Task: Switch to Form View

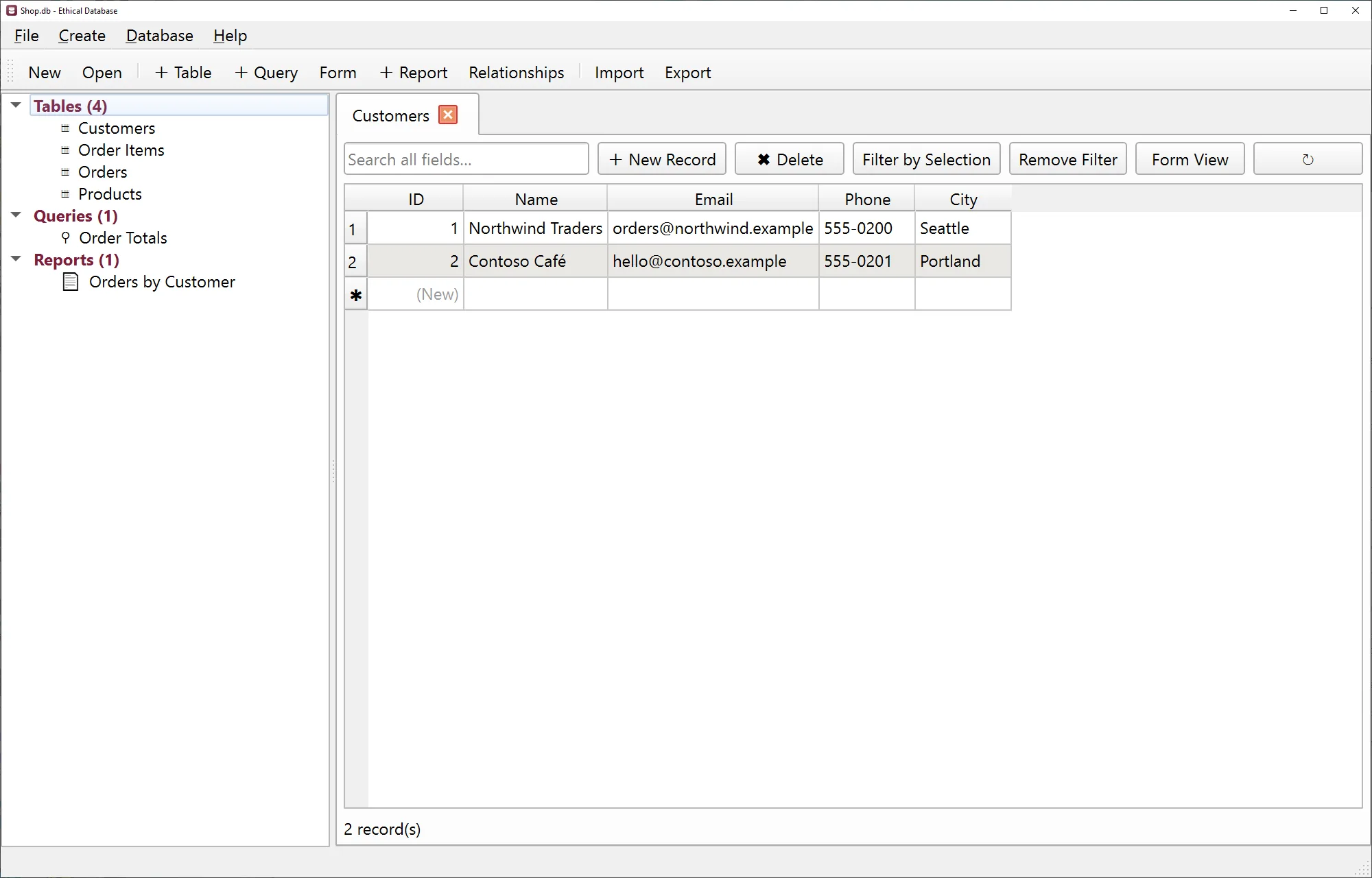Action: (1190, 159)
